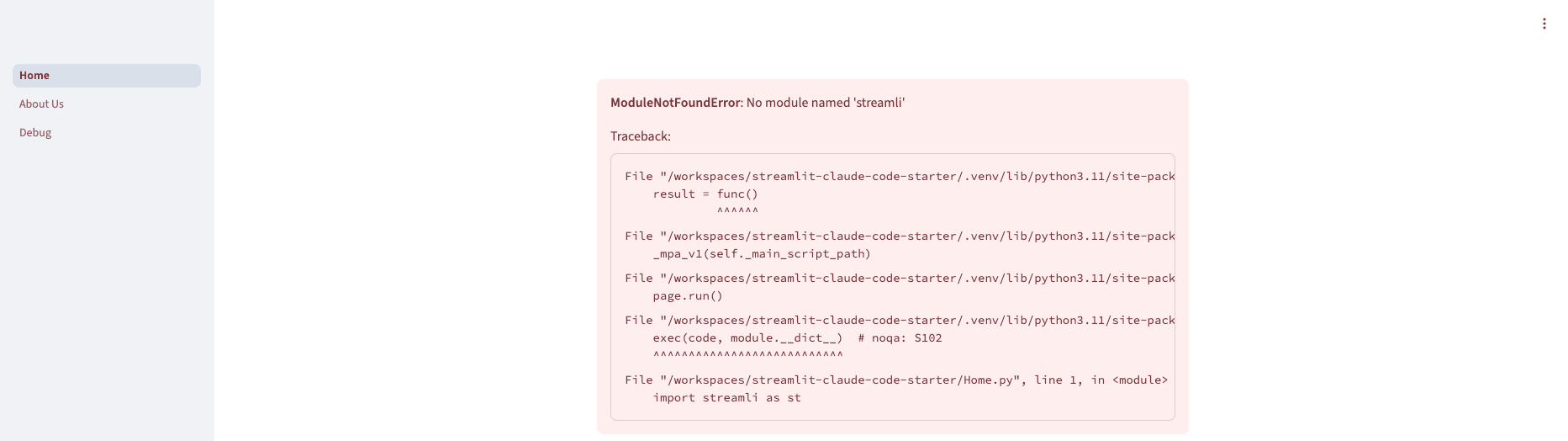Click the Home.py line 1 file reference

[x=896, y=380]
